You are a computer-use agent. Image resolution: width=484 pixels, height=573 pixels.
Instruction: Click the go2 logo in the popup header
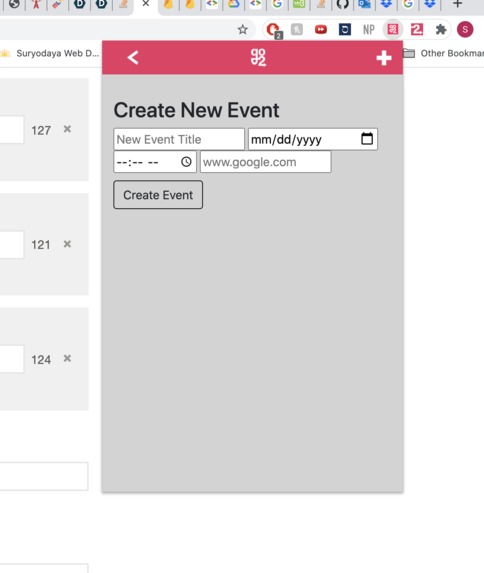[x=258, y=58]
